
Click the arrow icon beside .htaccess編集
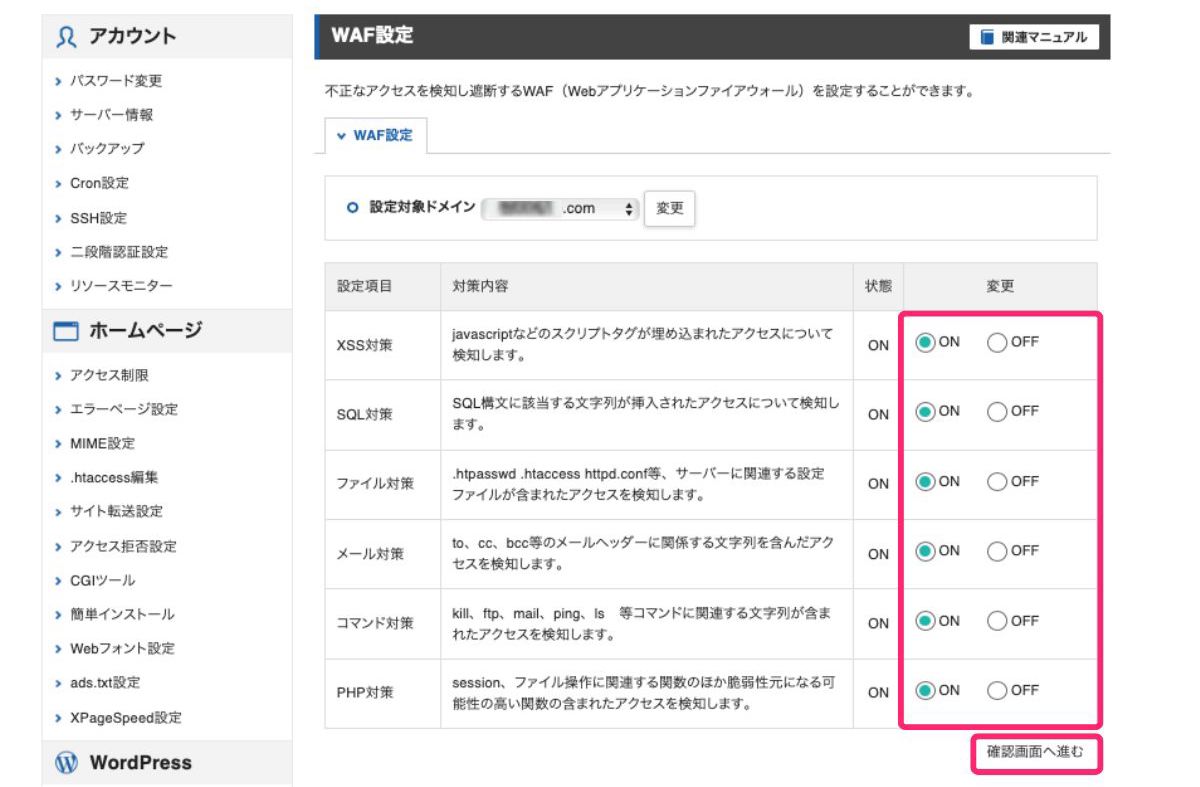[59, 478]
